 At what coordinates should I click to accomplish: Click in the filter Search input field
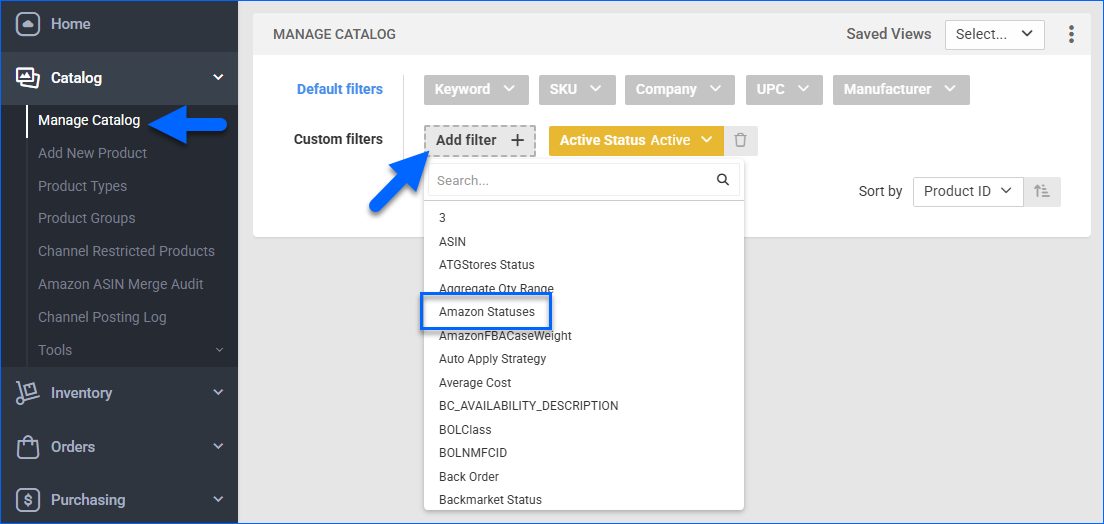570,181
